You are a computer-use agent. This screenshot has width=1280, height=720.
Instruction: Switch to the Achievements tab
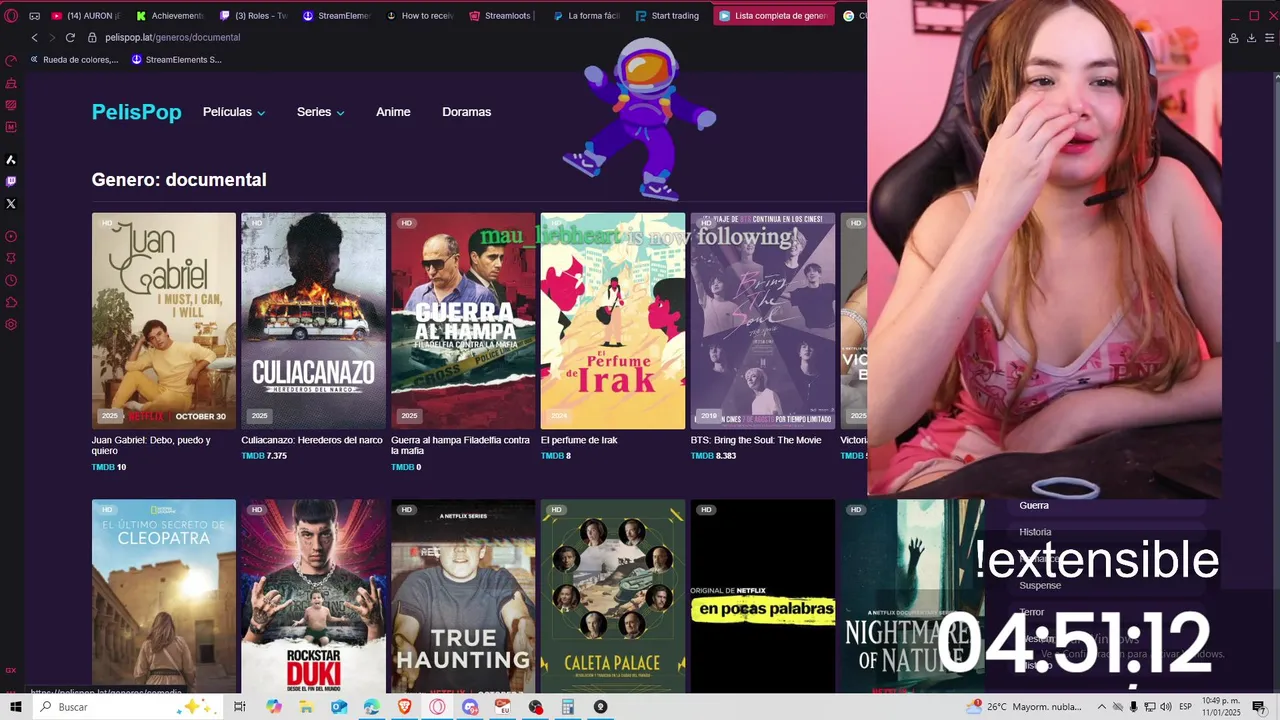(170, 16)
